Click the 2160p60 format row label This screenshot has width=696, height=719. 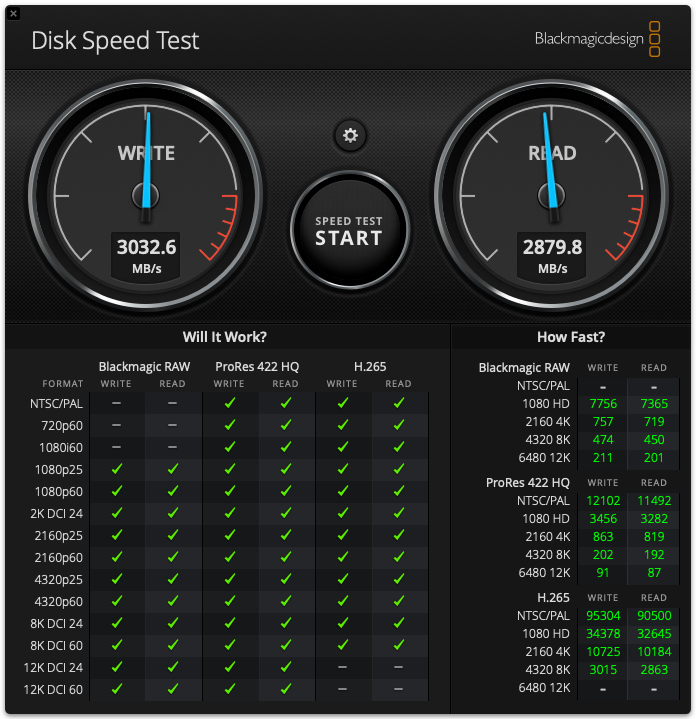(x=59, y=558)
